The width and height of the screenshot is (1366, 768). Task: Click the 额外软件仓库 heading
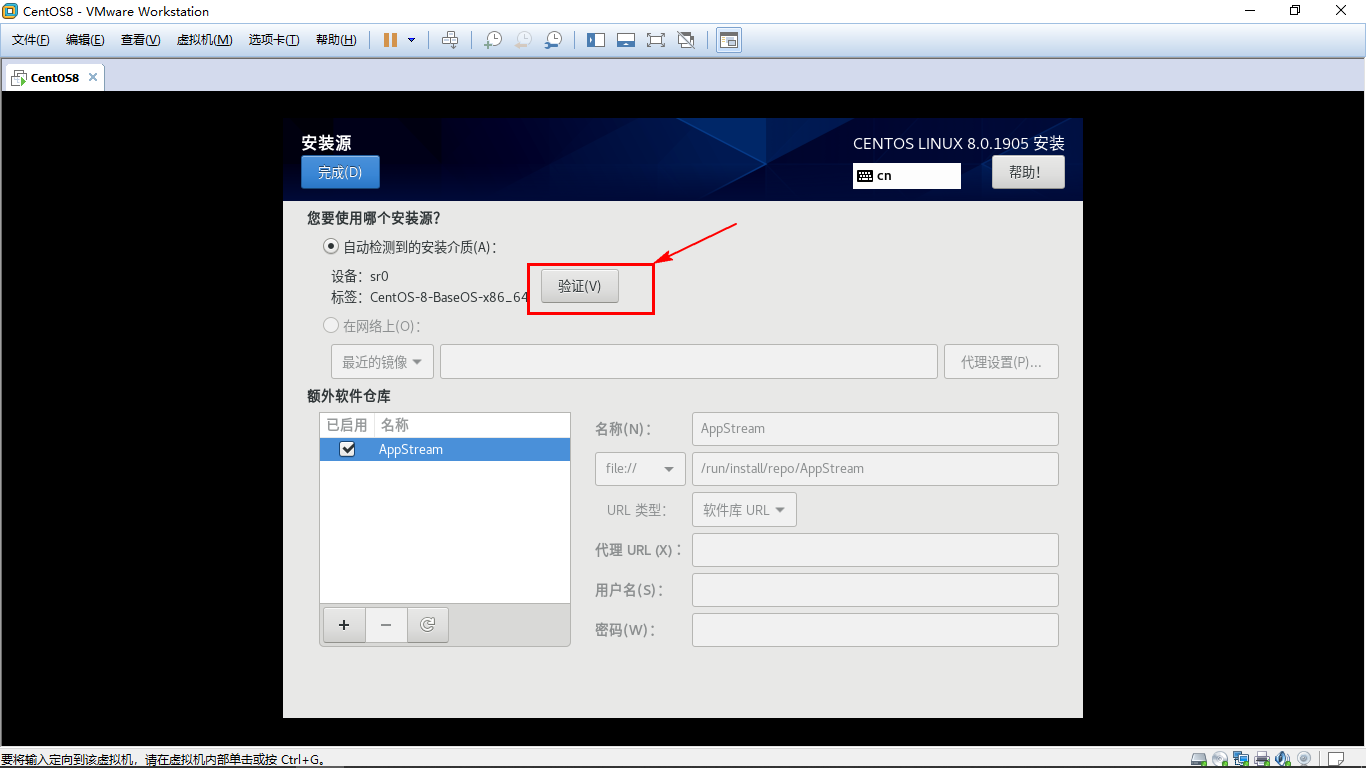pos(349,396)
